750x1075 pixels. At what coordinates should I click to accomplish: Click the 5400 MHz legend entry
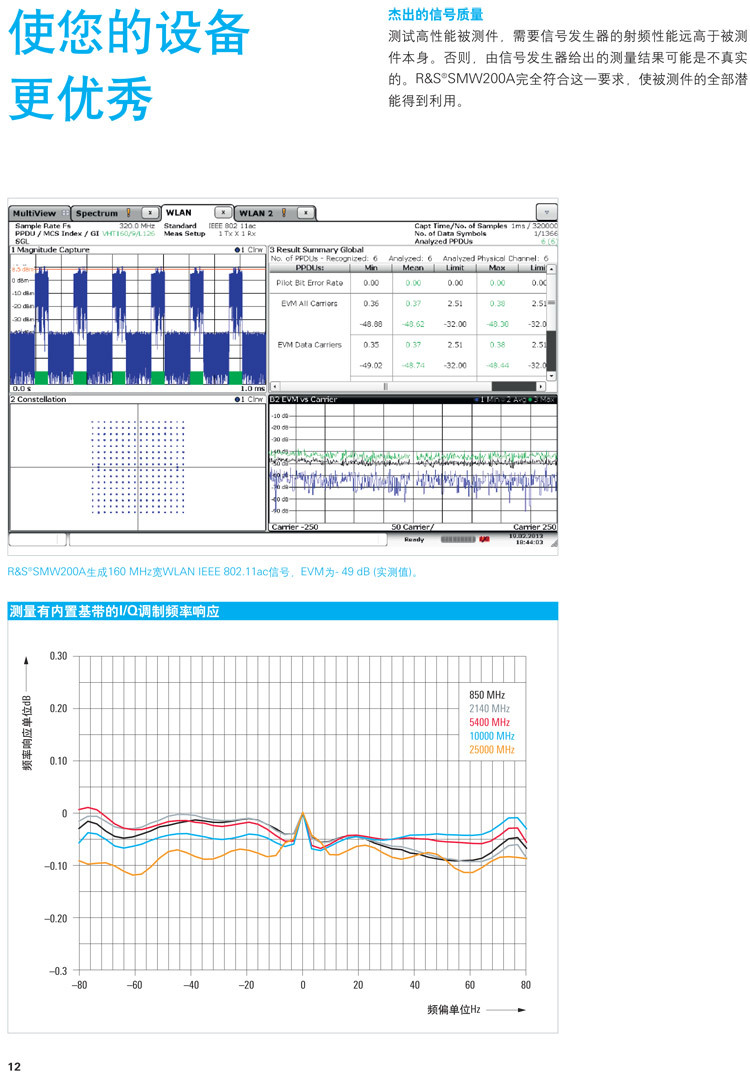point(489,722)
